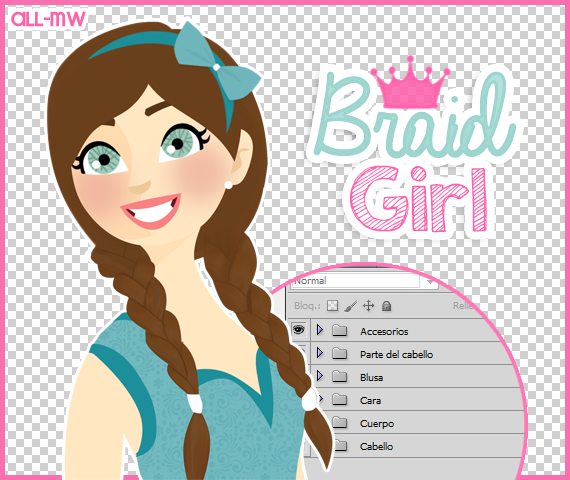This screenshot has height=480, width=570.
Task: Click the lock position move icon
Action: [369, 306]
